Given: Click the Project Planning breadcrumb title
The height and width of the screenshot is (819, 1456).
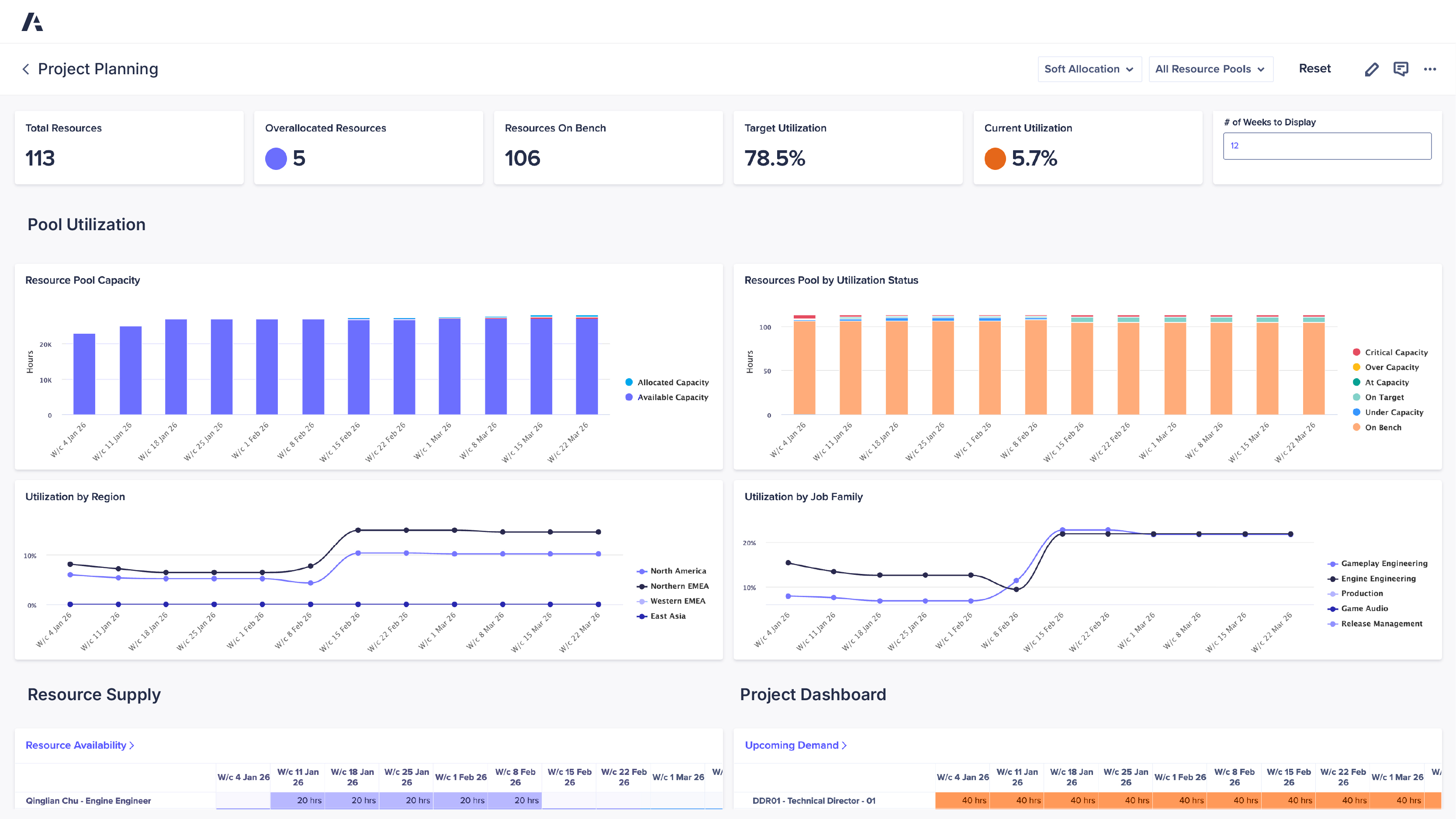Looking at the screenshot, I should pyautogui.click(x=98, y=69).
